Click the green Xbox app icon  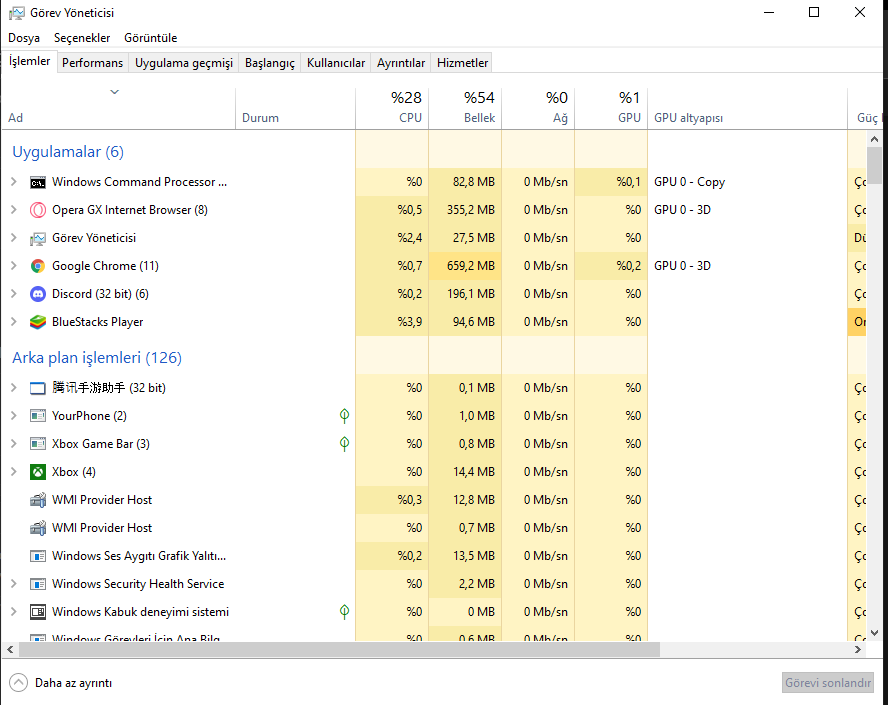click(x=37, y=472)
